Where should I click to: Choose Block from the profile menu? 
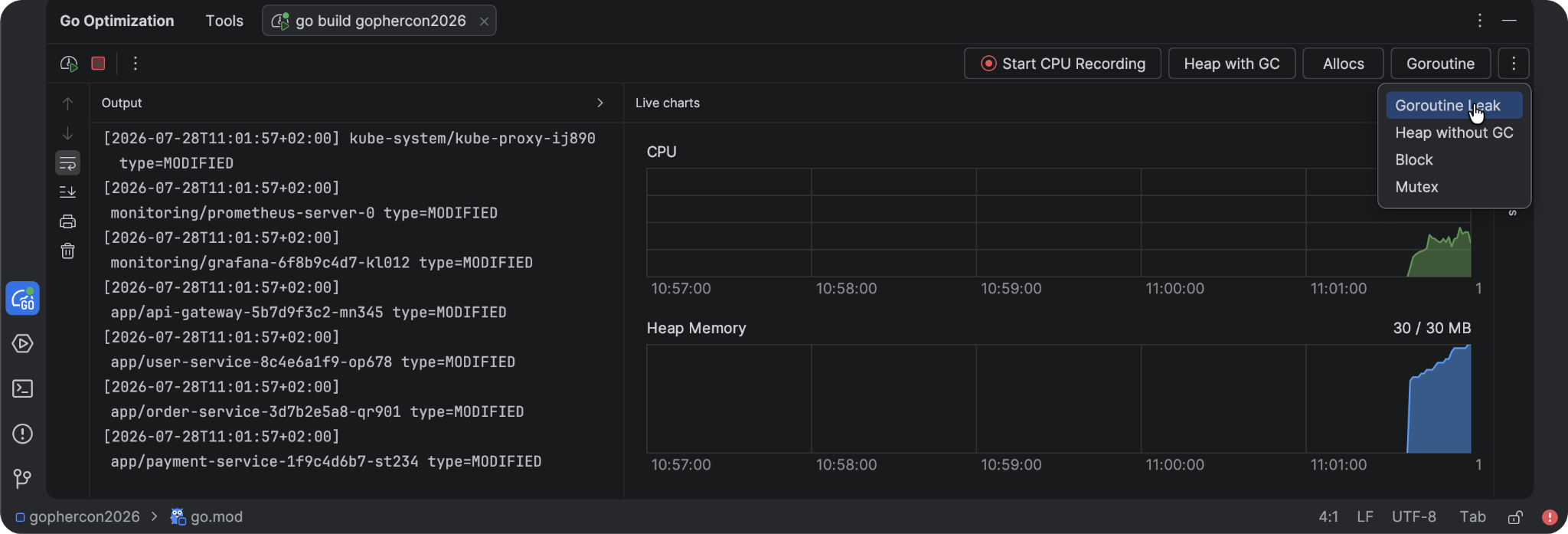1454,160
